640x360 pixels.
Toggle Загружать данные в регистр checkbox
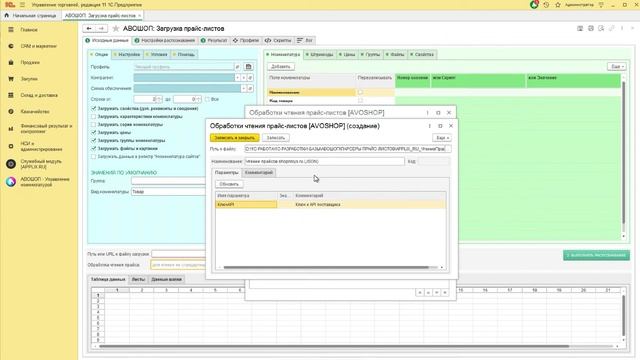tap(93, 156)
